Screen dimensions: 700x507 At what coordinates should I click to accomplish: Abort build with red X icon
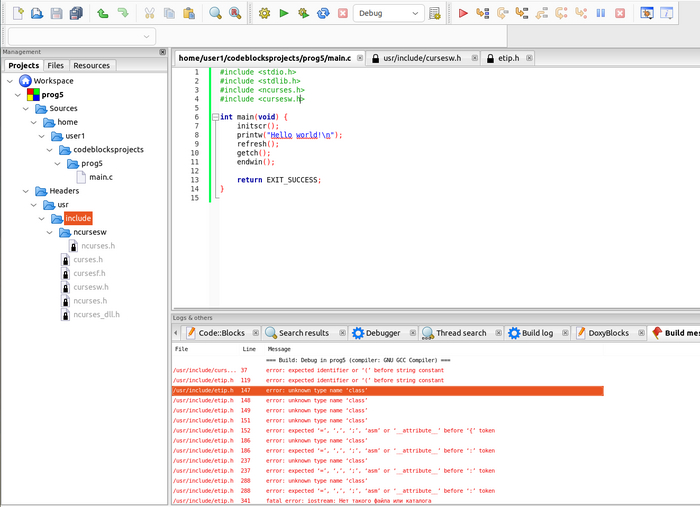[343, 14]
